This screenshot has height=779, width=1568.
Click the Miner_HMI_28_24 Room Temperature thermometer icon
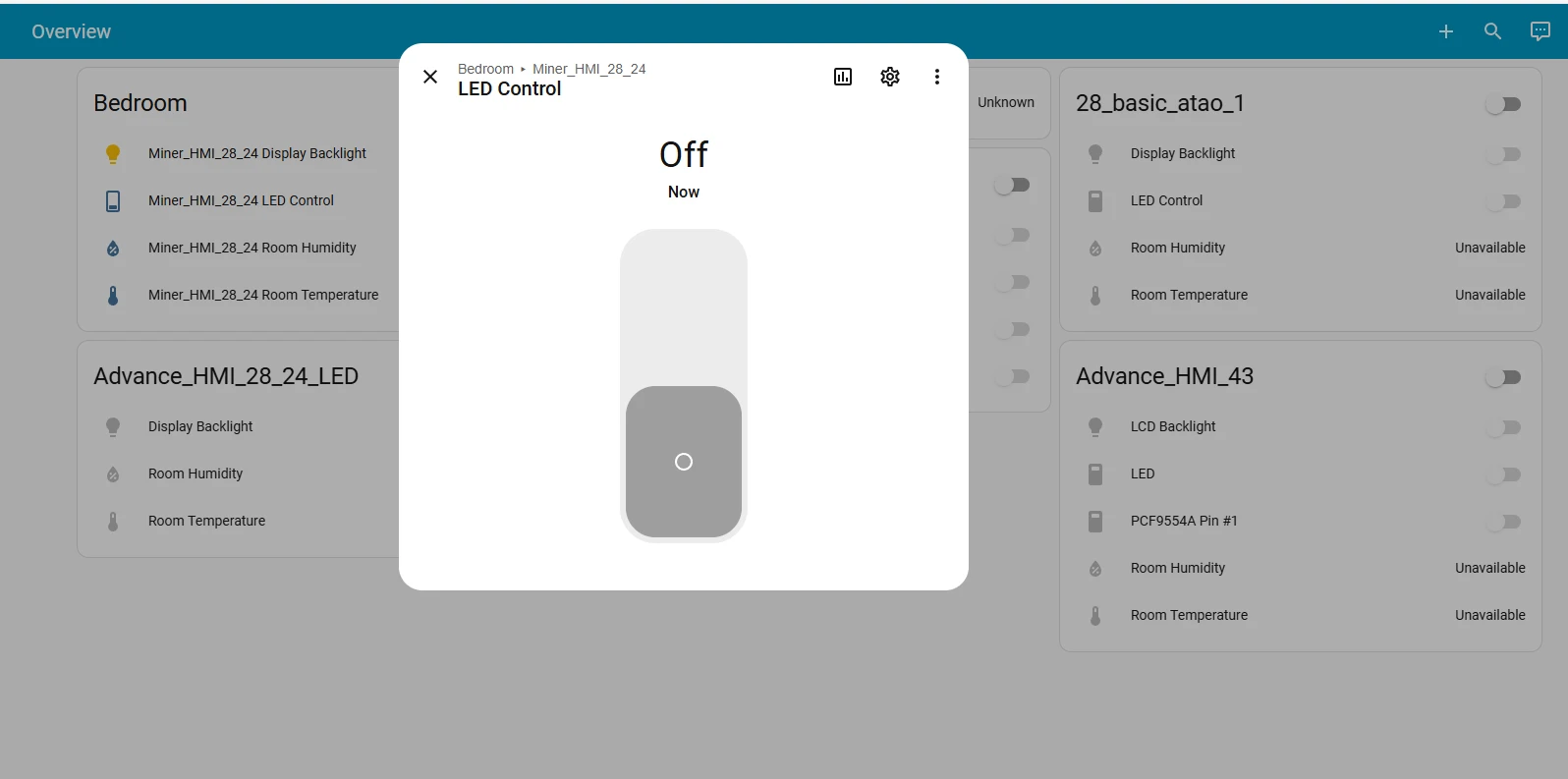pos(113,295)
